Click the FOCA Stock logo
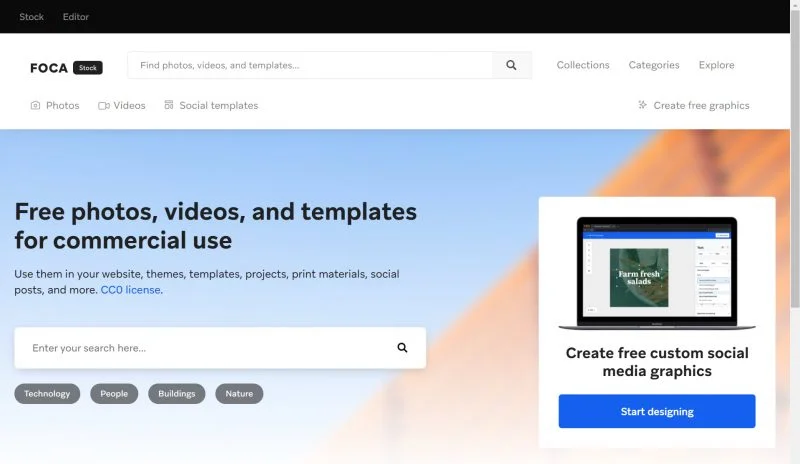800x464 pixels. click(66, 67)
